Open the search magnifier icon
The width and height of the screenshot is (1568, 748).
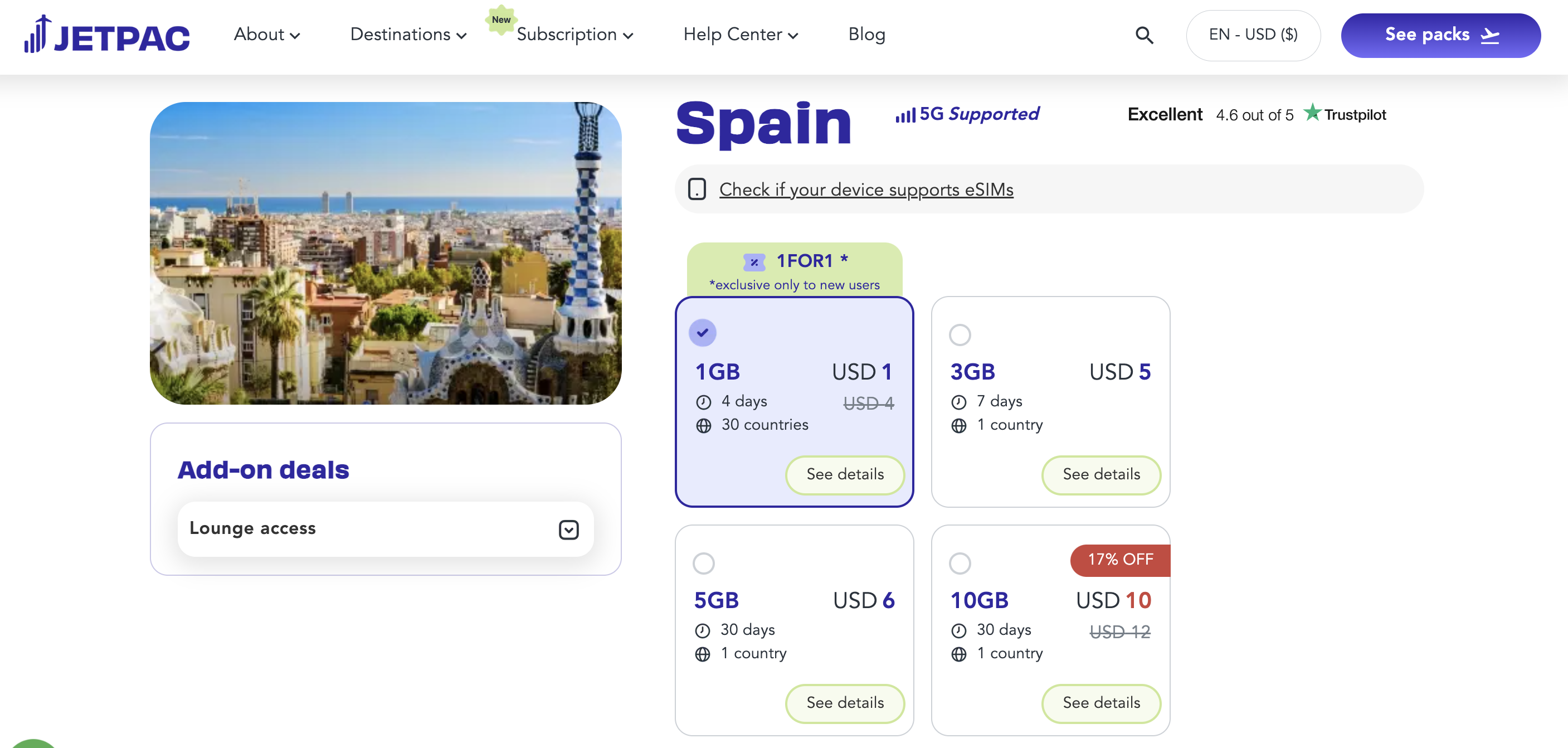pyautogui.click(x=1144, y=35)
